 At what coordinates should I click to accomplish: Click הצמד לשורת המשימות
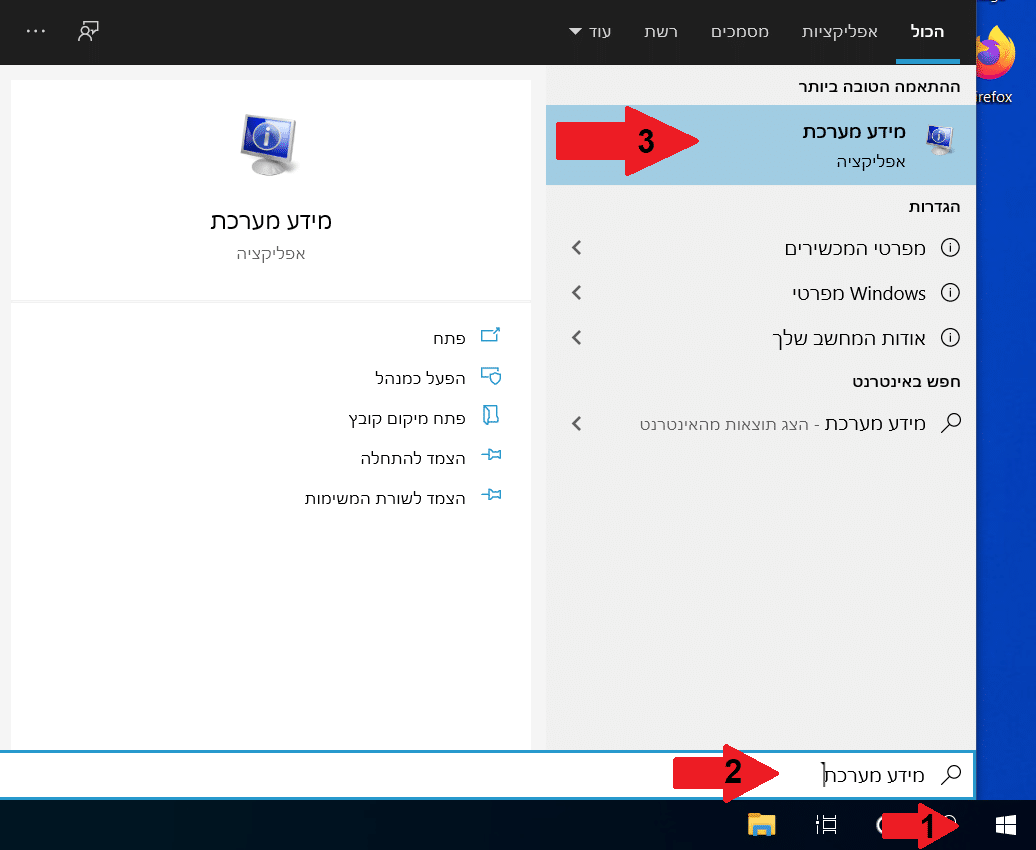click(400, 497)
